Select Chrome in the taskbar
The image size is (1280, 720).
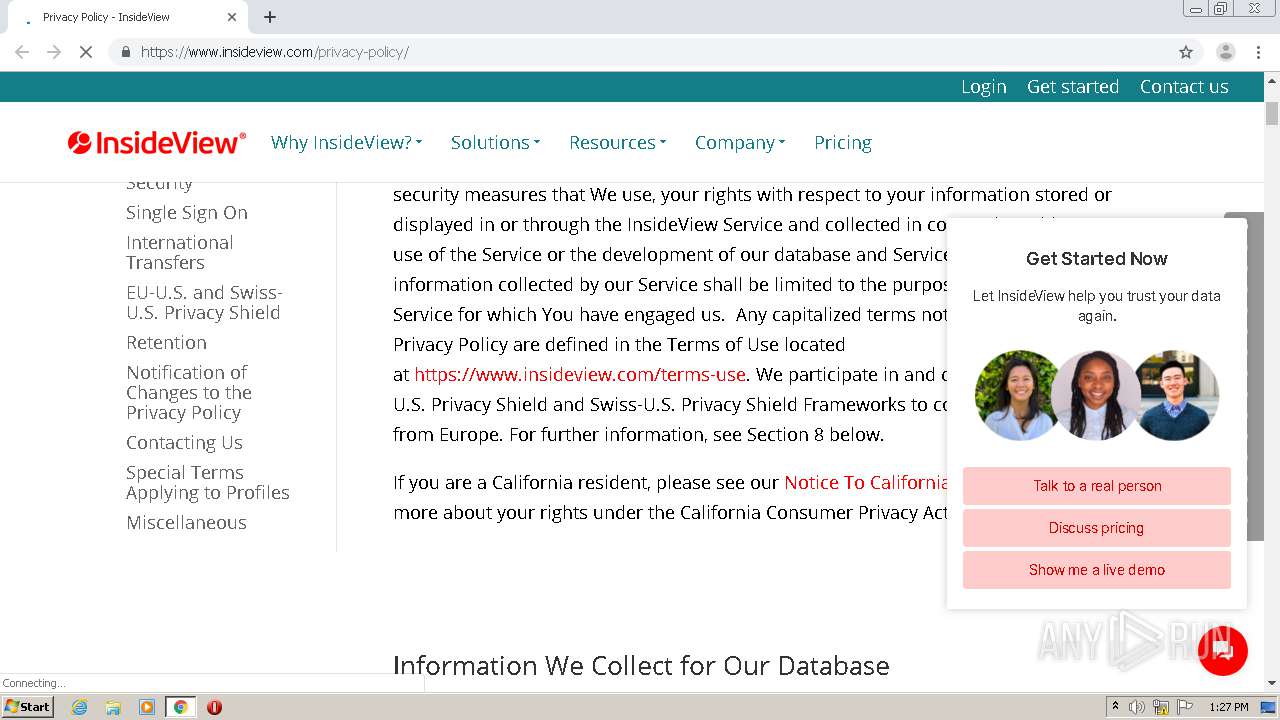(x=181, y=707)
